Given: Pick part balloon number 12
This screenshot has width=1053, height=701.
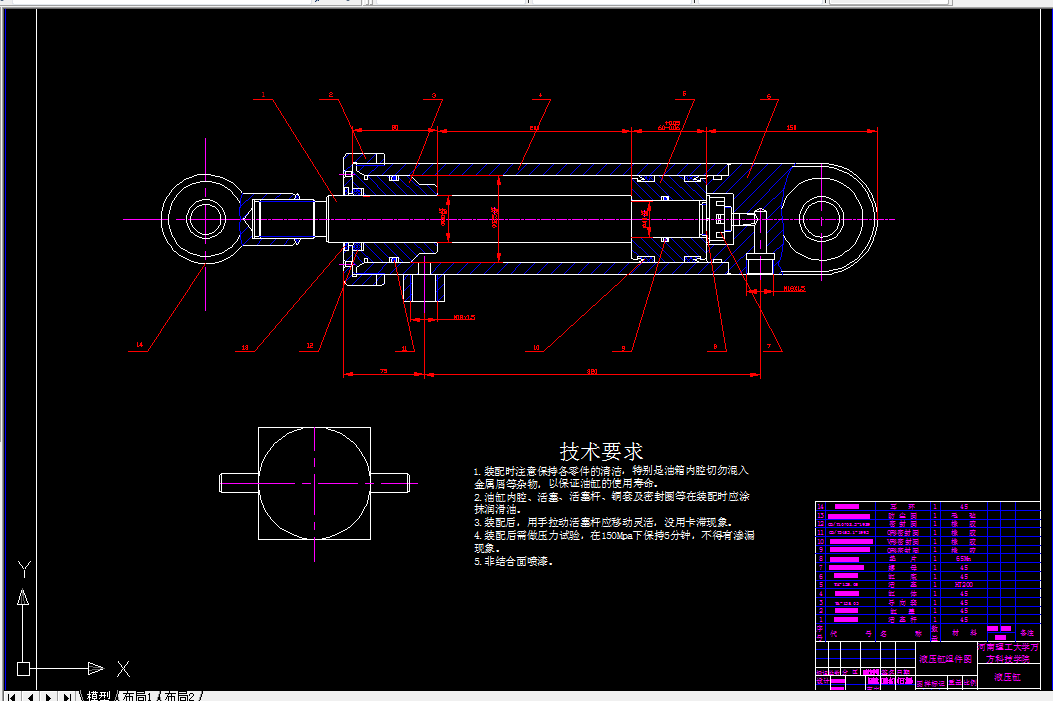Looking at the screenshot, I should 310,346.
